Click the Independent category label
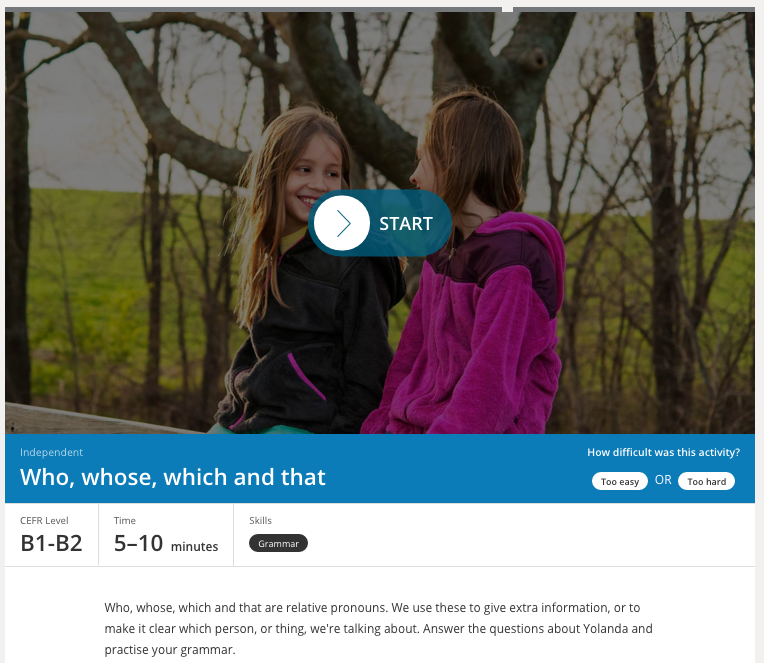This screenshot has height=663, width=764. [x=51, y=452]
